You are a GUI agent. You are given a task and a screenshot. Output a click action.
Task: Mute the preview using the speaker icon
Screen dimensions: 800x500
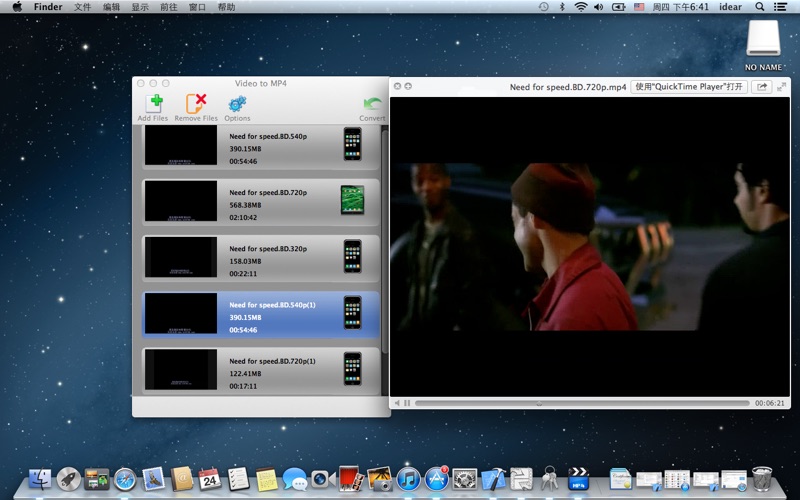click(x=397, y=403)
